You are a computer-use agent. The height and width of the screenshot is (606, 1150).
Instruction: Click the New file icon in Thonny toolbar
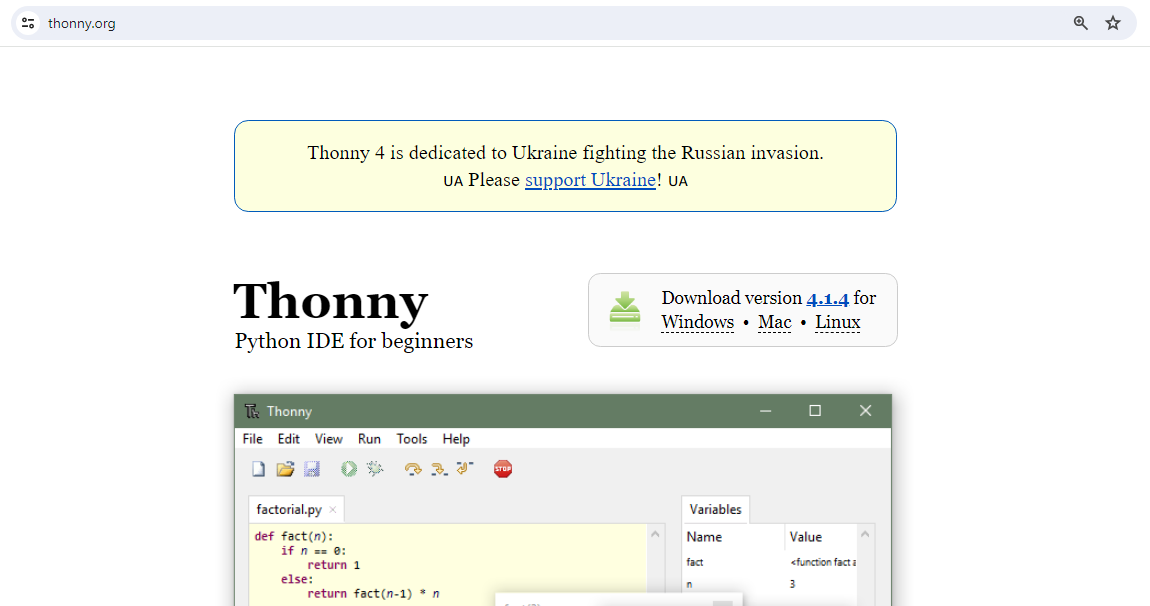[x=258, y=469]
